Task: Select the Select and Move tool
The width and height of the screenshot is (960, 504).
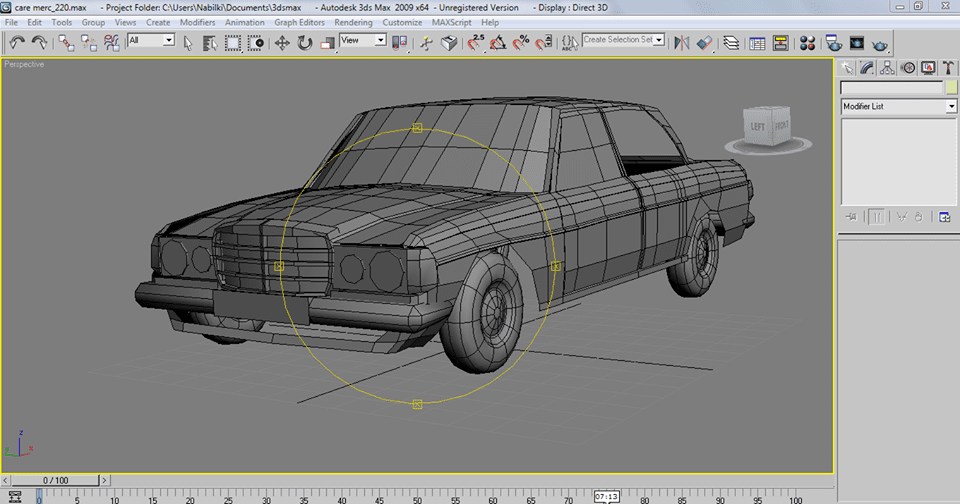Action: (282, 42)
